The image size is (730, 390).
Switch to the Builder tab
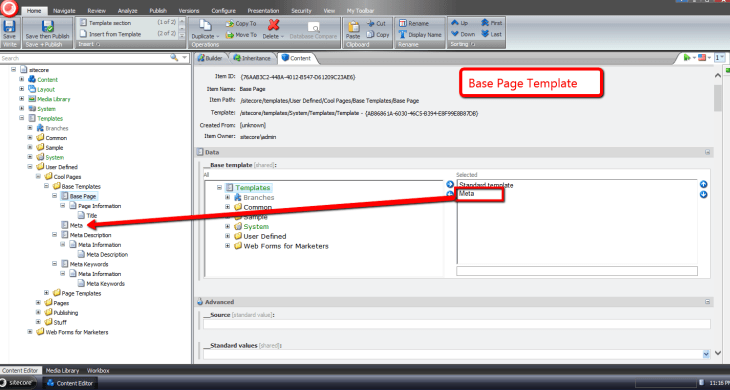tap(210, 58)
